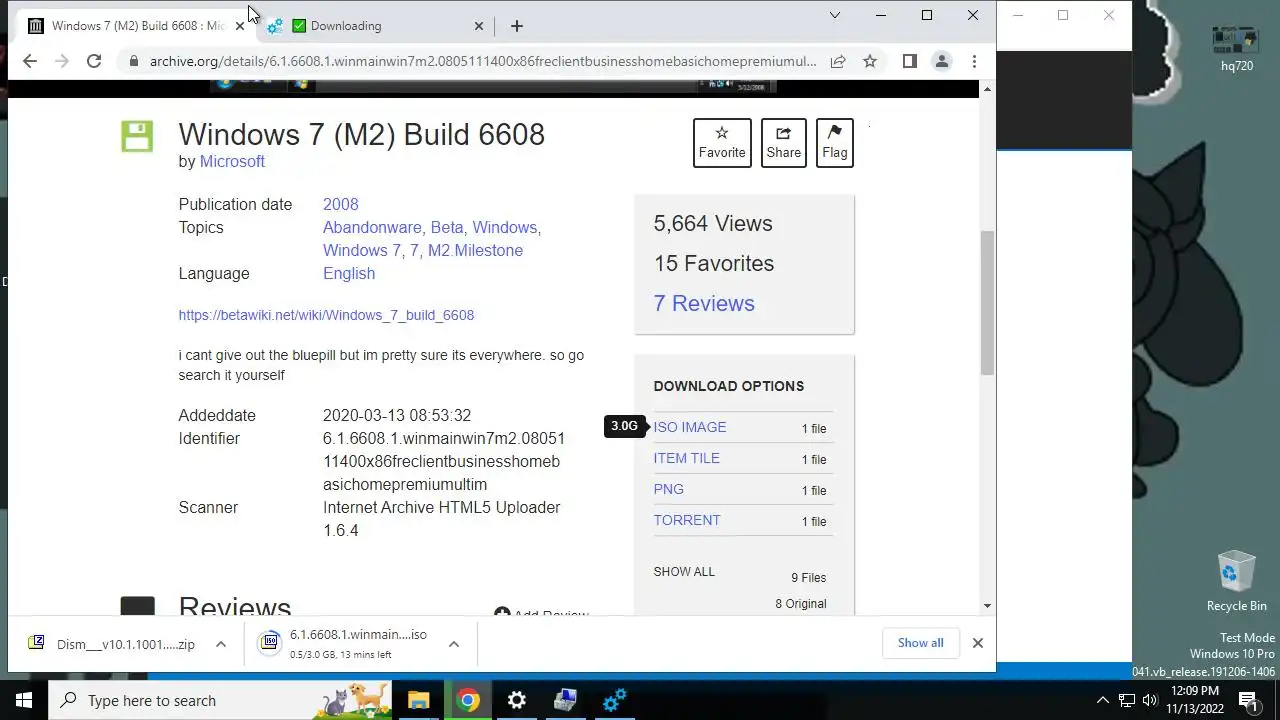Close the Downloading tab
1280x720 pixels.
tap(478, 26)
